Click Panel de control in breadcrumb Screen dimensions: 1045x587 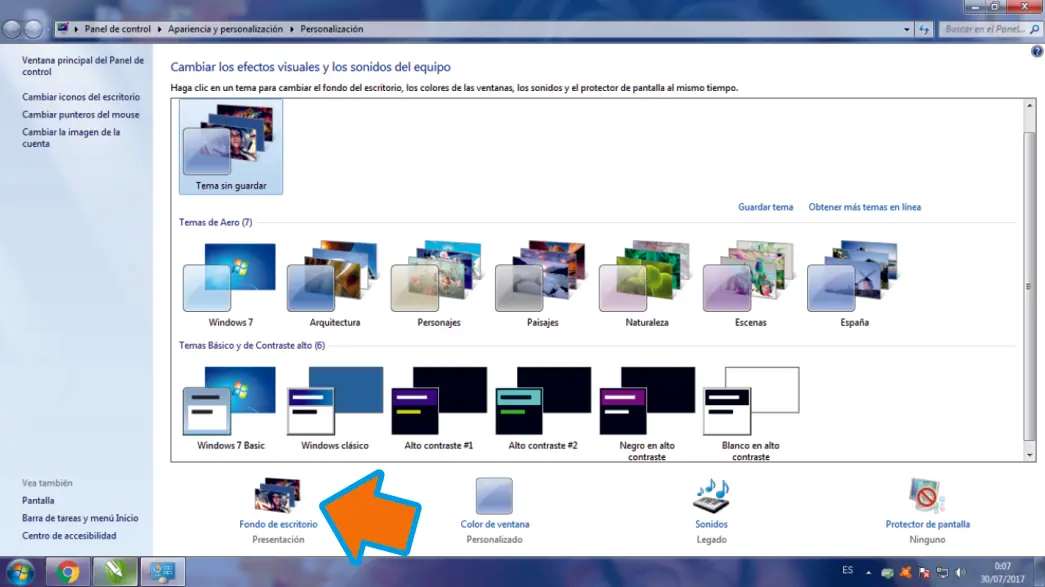click(117, 29)
